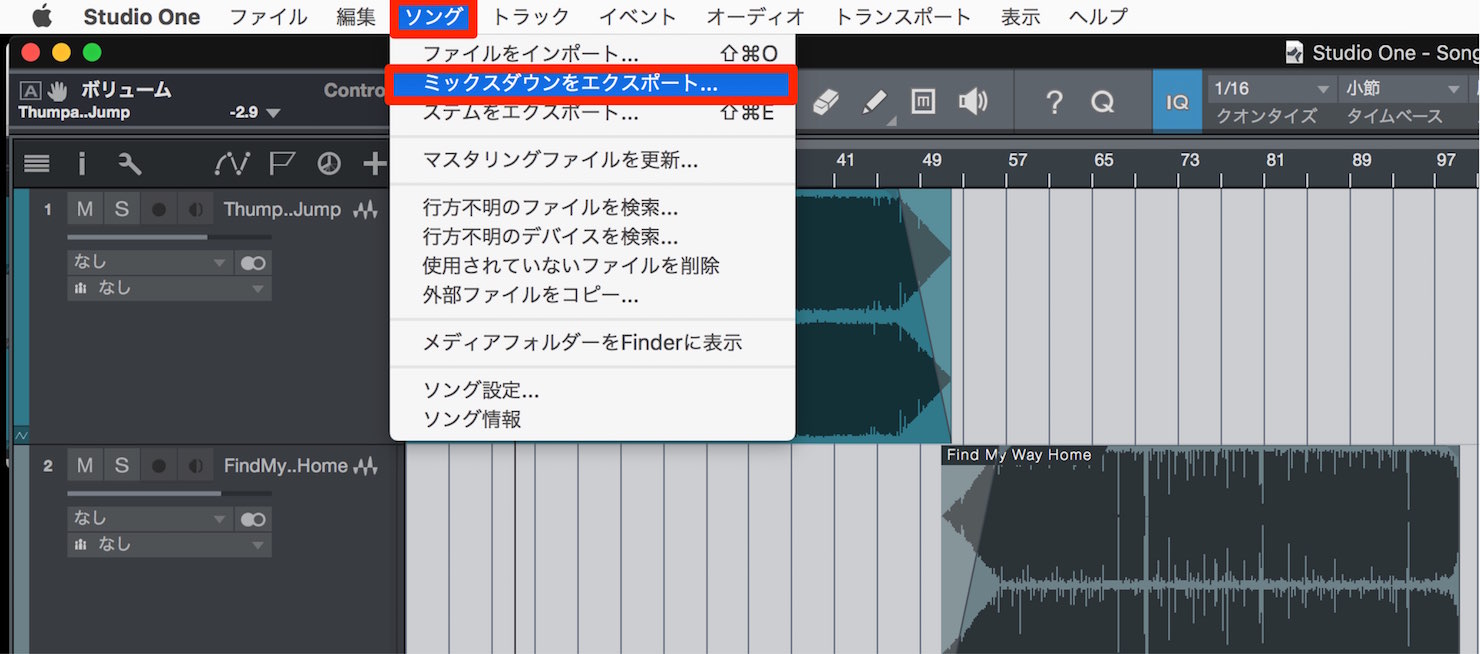Screen dimensions: 1480x654
Task: Add tracks with the plus icon
Action: [x=373, y=164]
